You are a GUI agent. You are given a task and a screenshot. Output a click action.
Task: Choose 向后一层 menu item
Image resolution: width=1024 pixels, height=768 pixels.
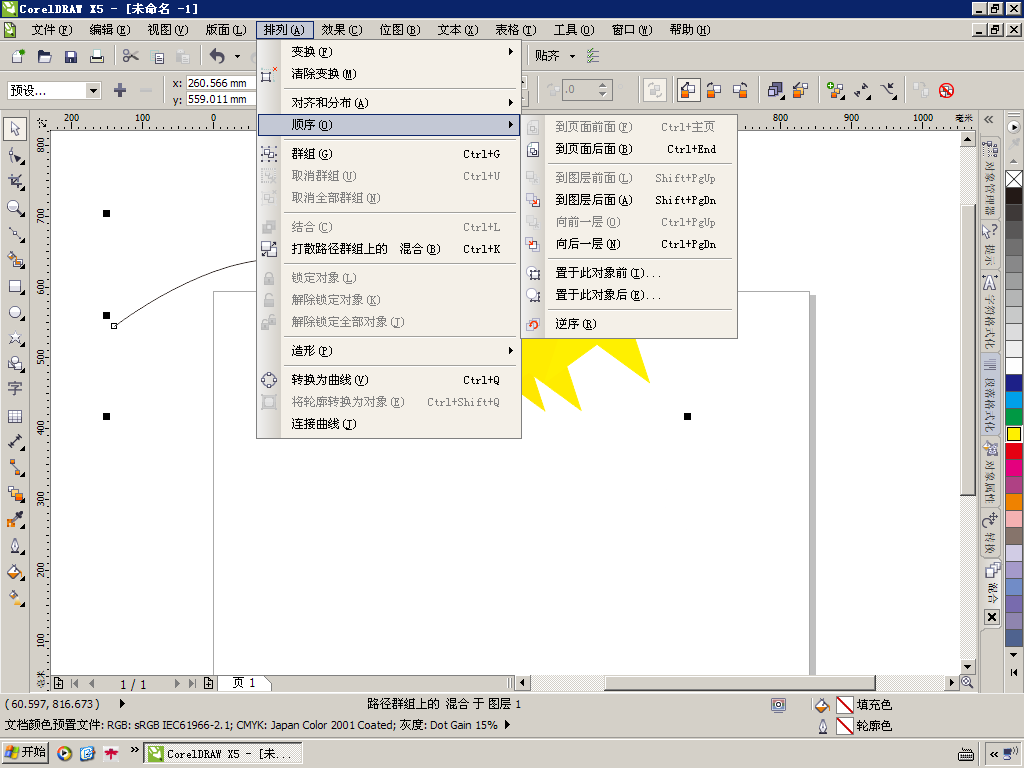(x=630, y=244)
